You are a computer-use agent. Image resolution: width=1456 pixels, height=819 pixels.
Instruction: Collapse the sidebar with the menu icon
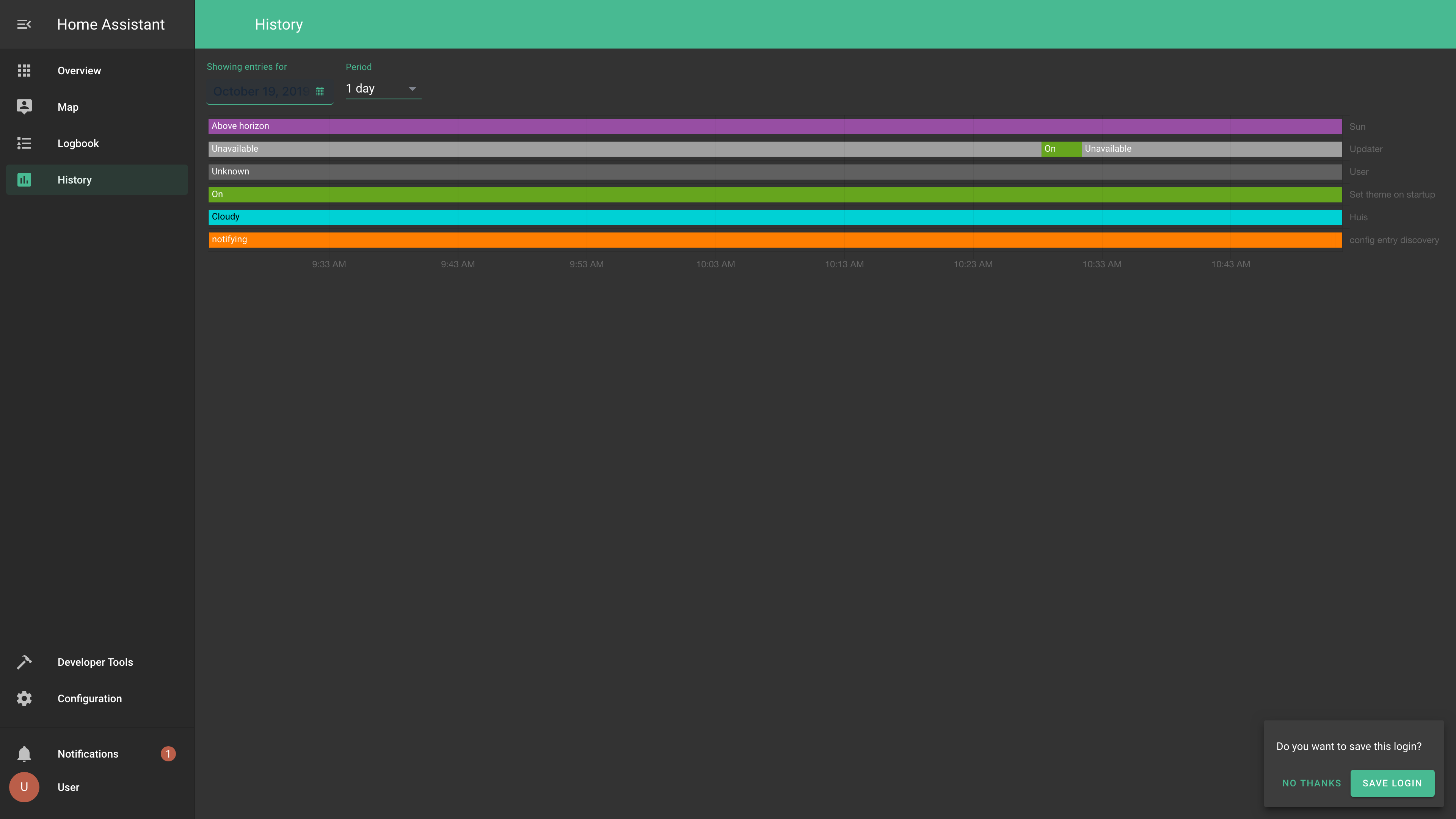tap(24, 24)
